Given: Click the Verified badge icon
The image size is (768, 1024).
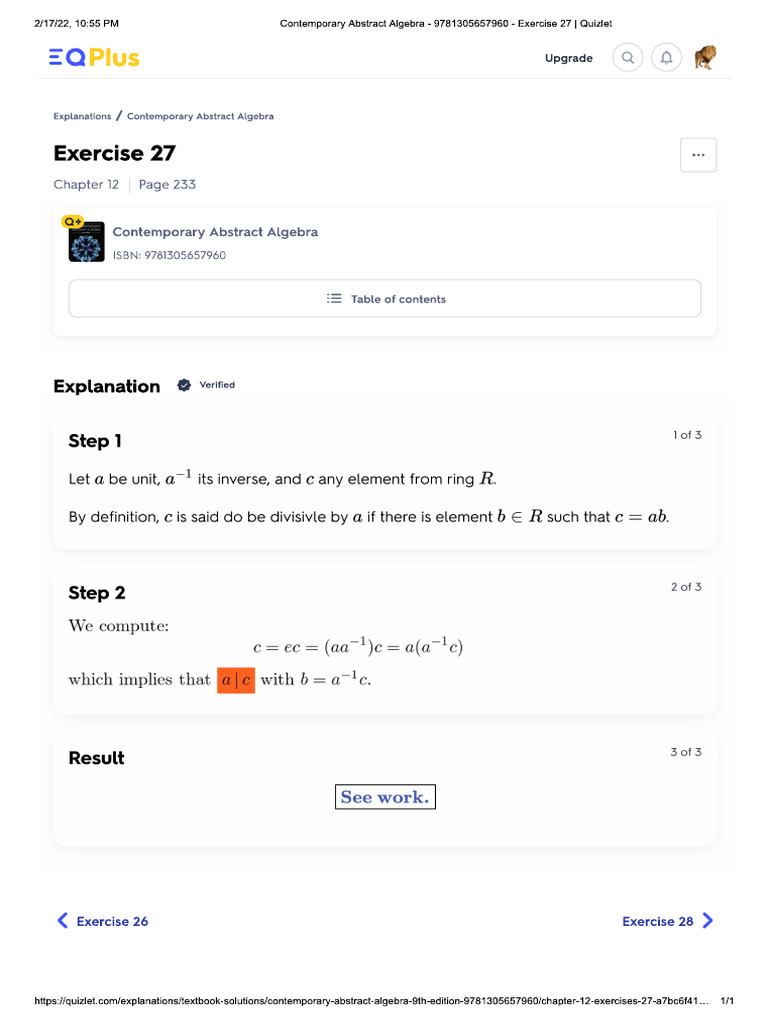Looking at the screenshot, I should [x=184, y=385].
